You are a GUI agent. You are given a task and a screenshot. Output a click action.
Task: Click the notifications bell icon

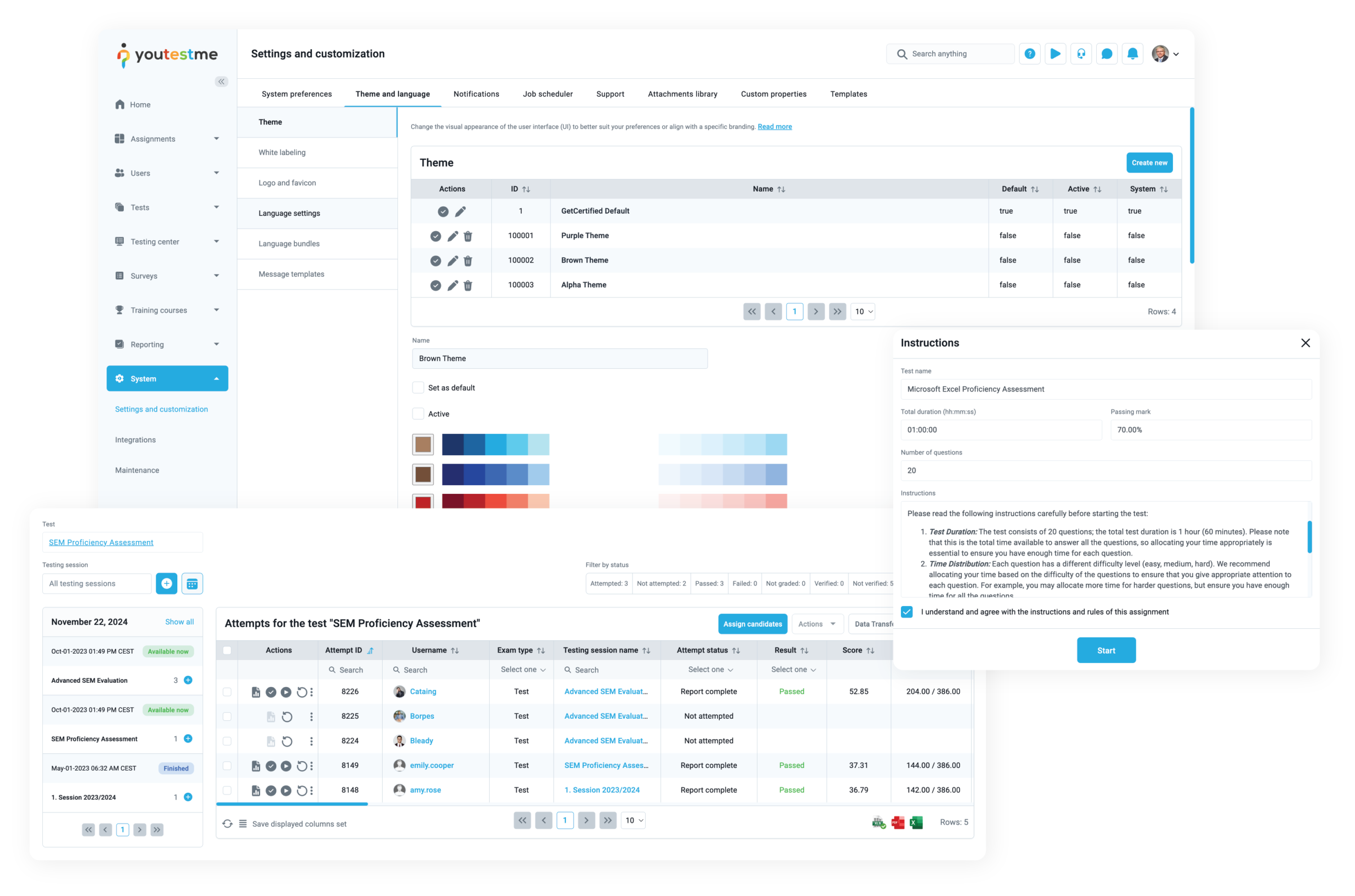coord(1132,53)
